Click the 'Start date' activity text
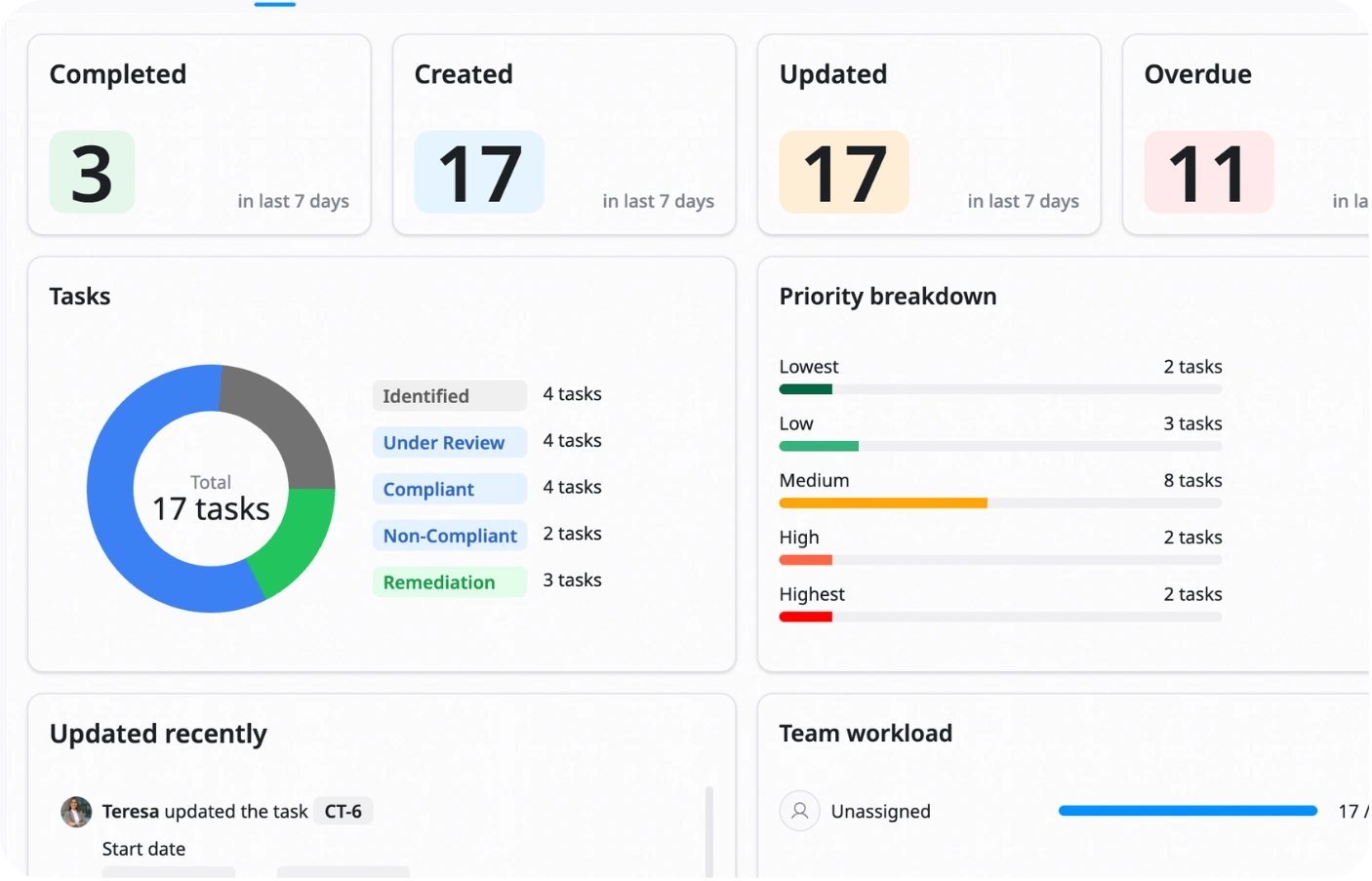 (143, 850)
